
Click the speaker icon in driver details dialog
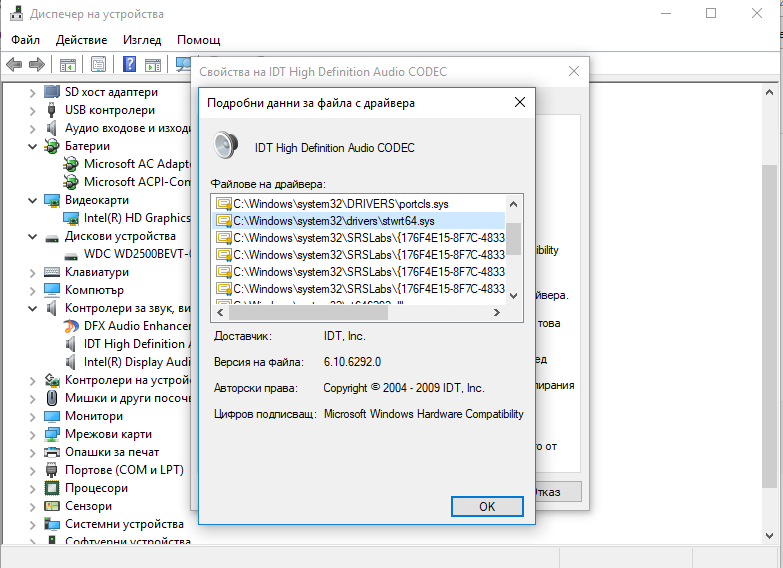coord(225,145)
